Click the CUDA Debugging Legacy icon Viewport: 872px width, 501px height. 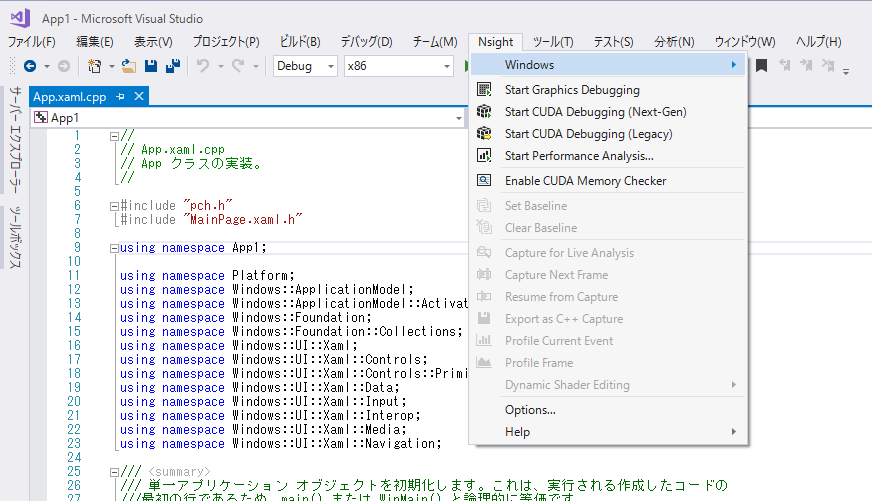pos(484,134)
